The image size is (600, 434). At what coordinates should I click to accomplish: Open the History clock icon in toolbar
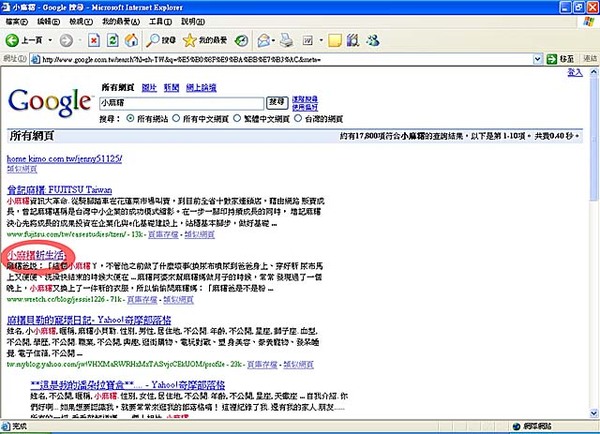241,40
